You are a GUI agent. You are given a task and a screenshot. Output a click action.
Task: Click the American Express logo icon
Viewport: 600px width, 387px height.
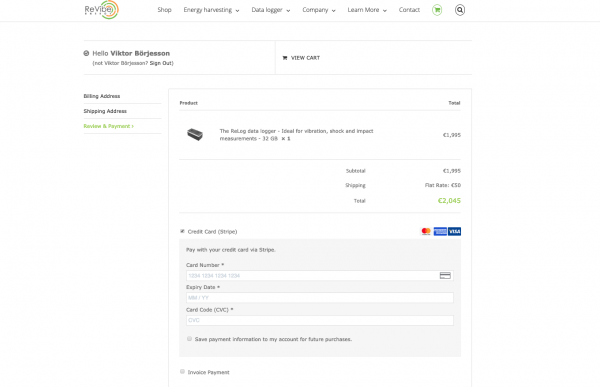pyautogui.click(x=440, y=231)
